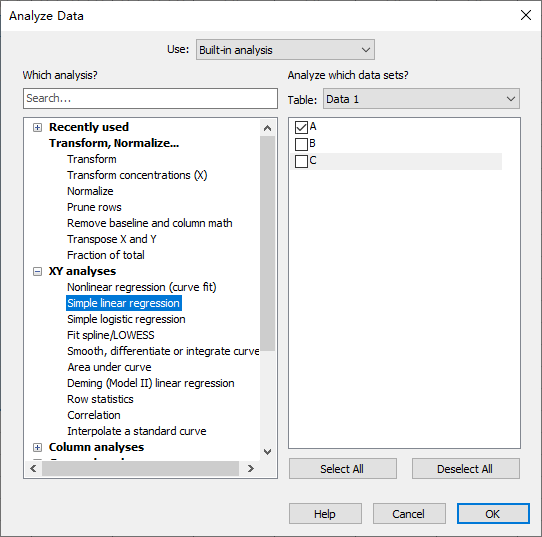The height and width of the screenshot is (537, 542).
Task: Click the analysis list scroll down arrow
Action: (267, 452)
